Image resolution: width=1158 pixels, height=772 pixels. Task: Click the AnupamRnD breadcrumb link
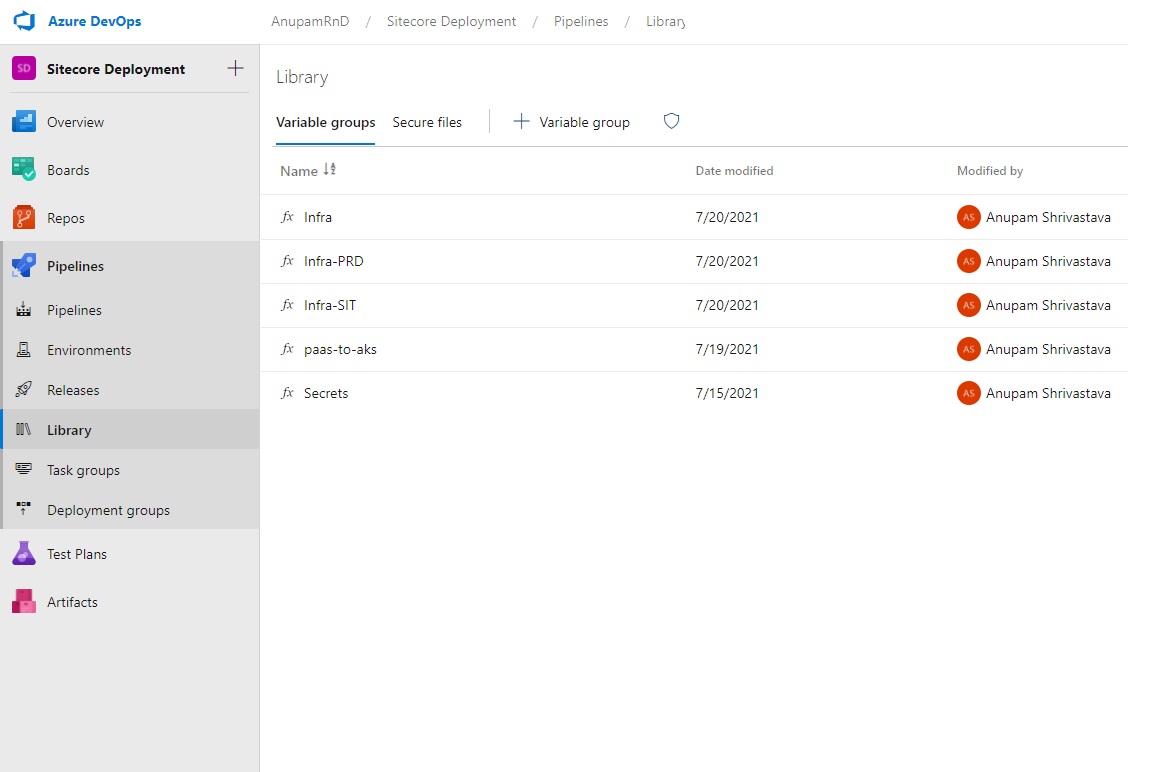click(310, 20)
